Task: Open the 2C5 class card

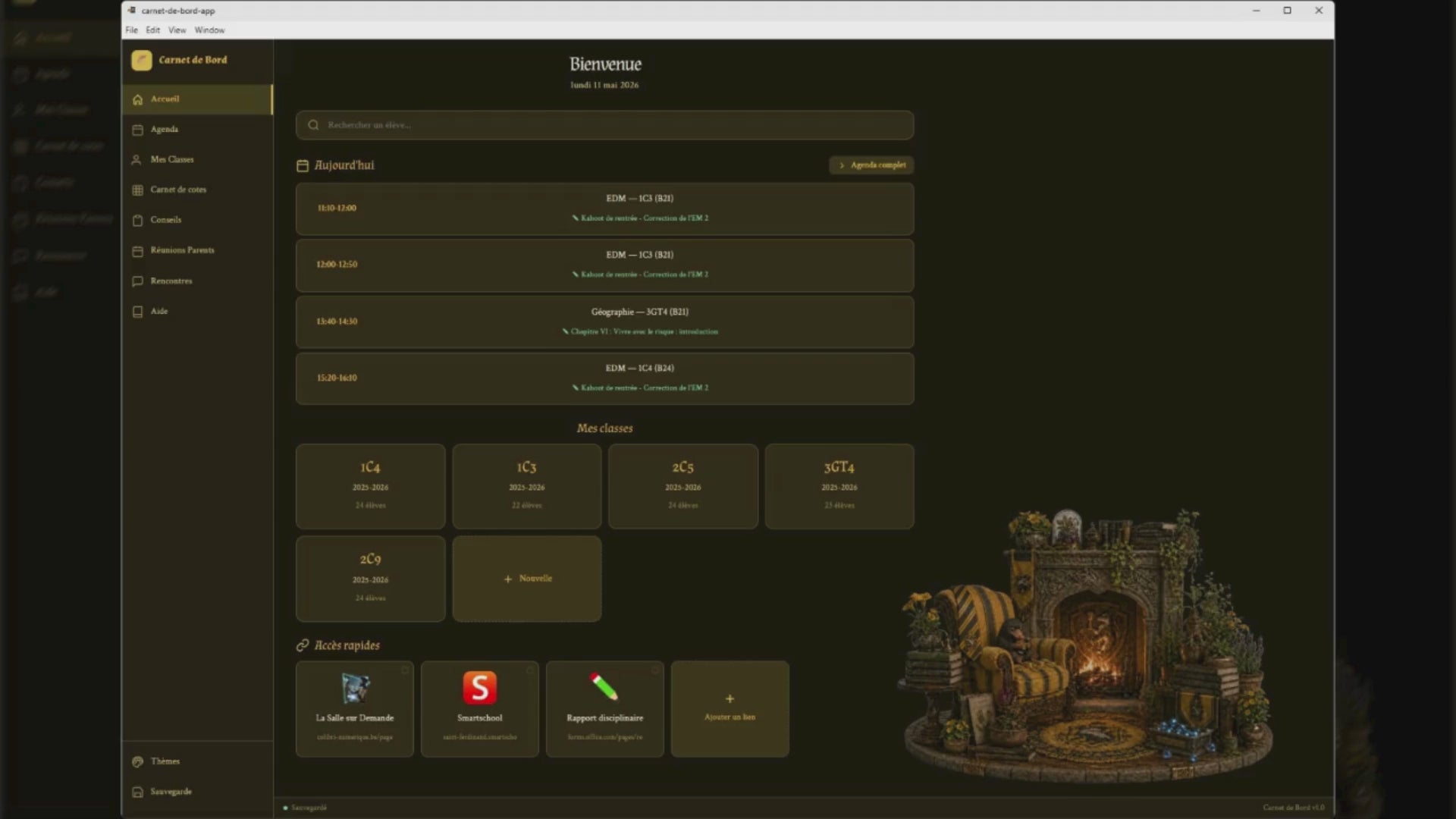Action: click(683, 486)
